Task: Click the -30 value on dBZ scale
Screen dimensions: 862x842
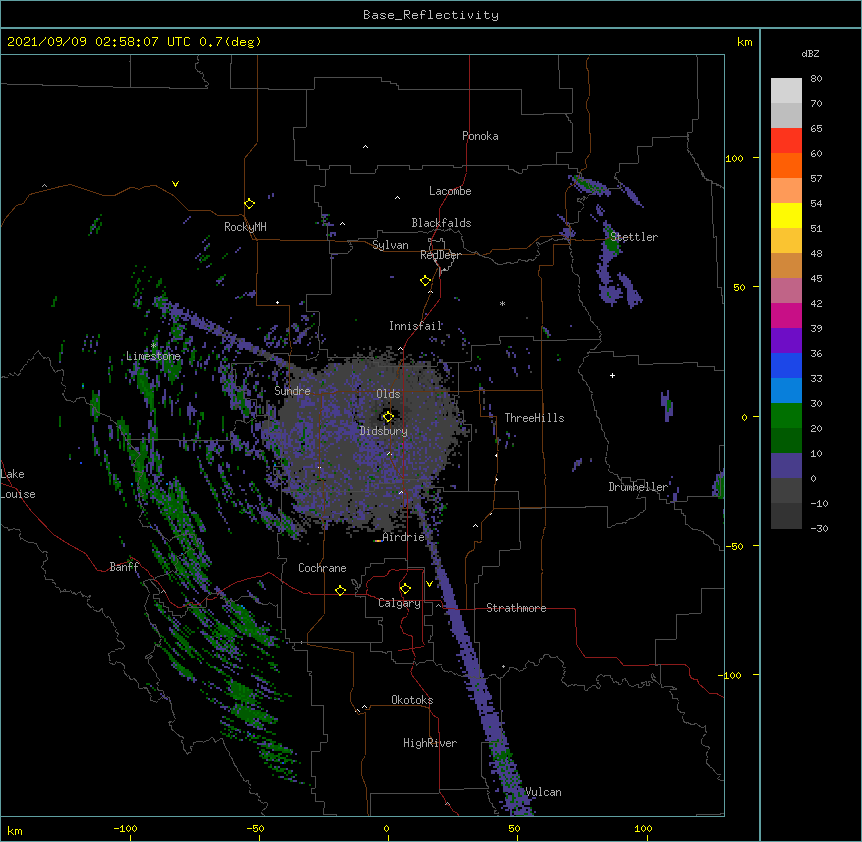Action: pos(819,528)
